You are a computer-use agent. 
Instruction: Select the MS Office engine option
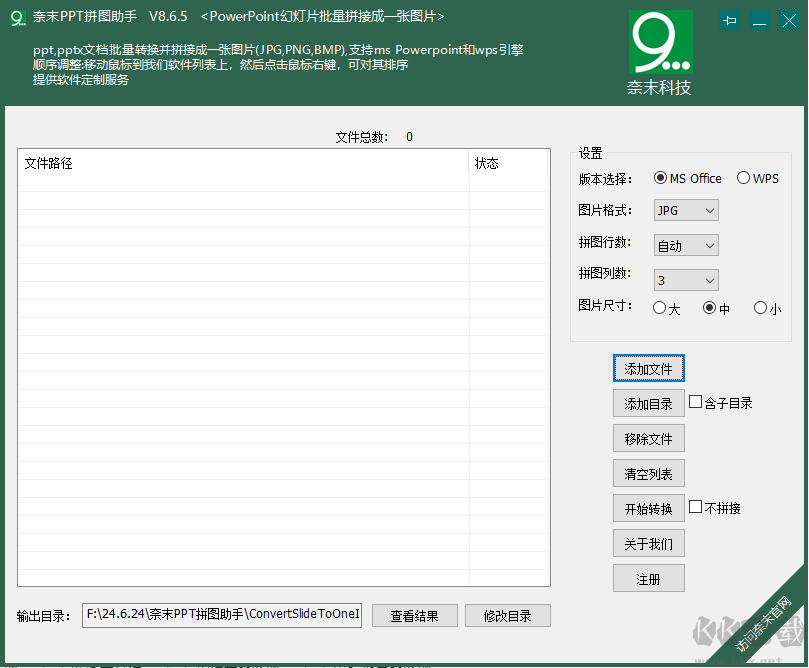tap(687, 178)
